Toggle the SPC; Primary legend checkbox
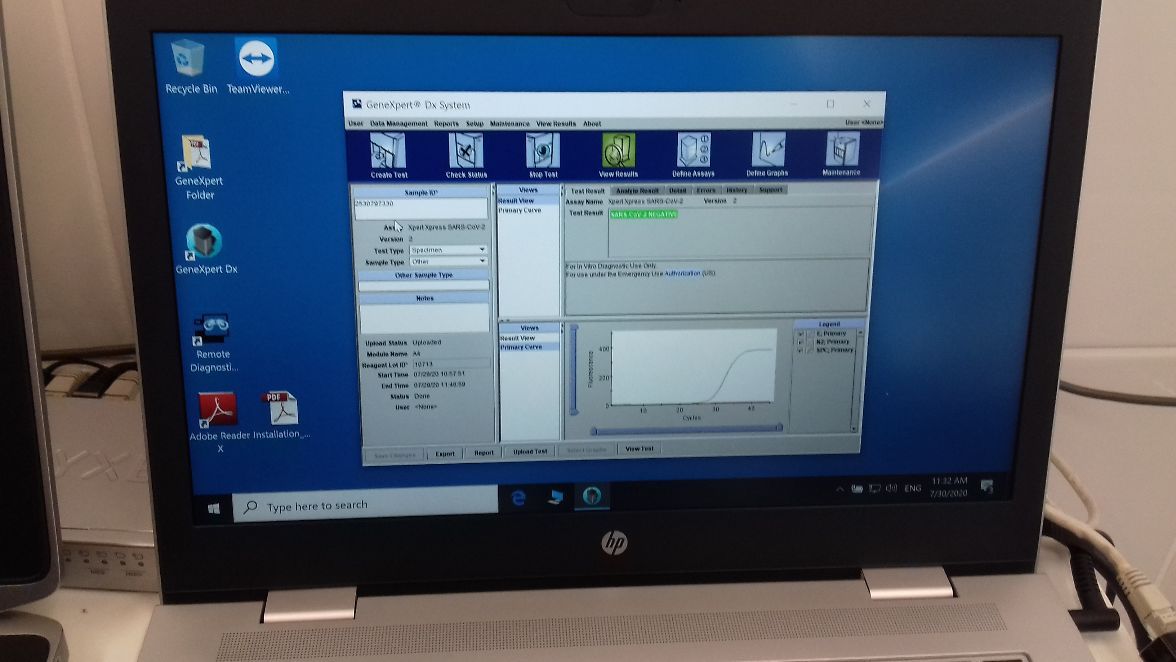Viewport: 1176px width, 662px height. pyautogui.click(x=800, y=350)
